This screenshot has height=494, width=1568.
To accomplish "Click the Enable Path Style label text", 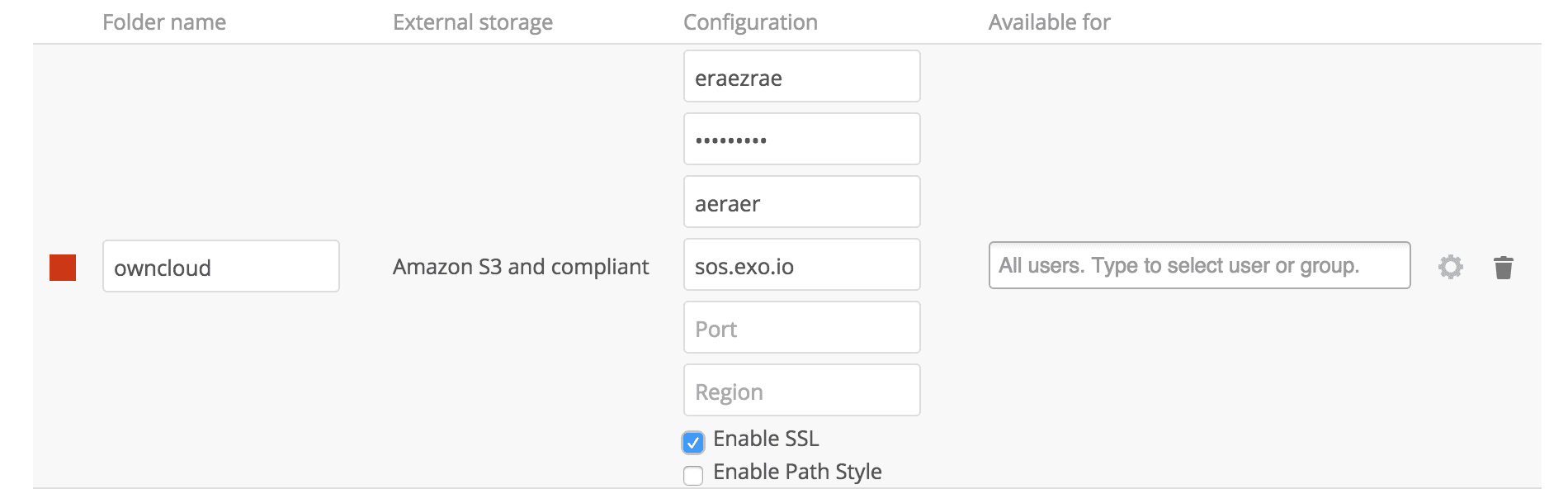I will click(796, 472).
